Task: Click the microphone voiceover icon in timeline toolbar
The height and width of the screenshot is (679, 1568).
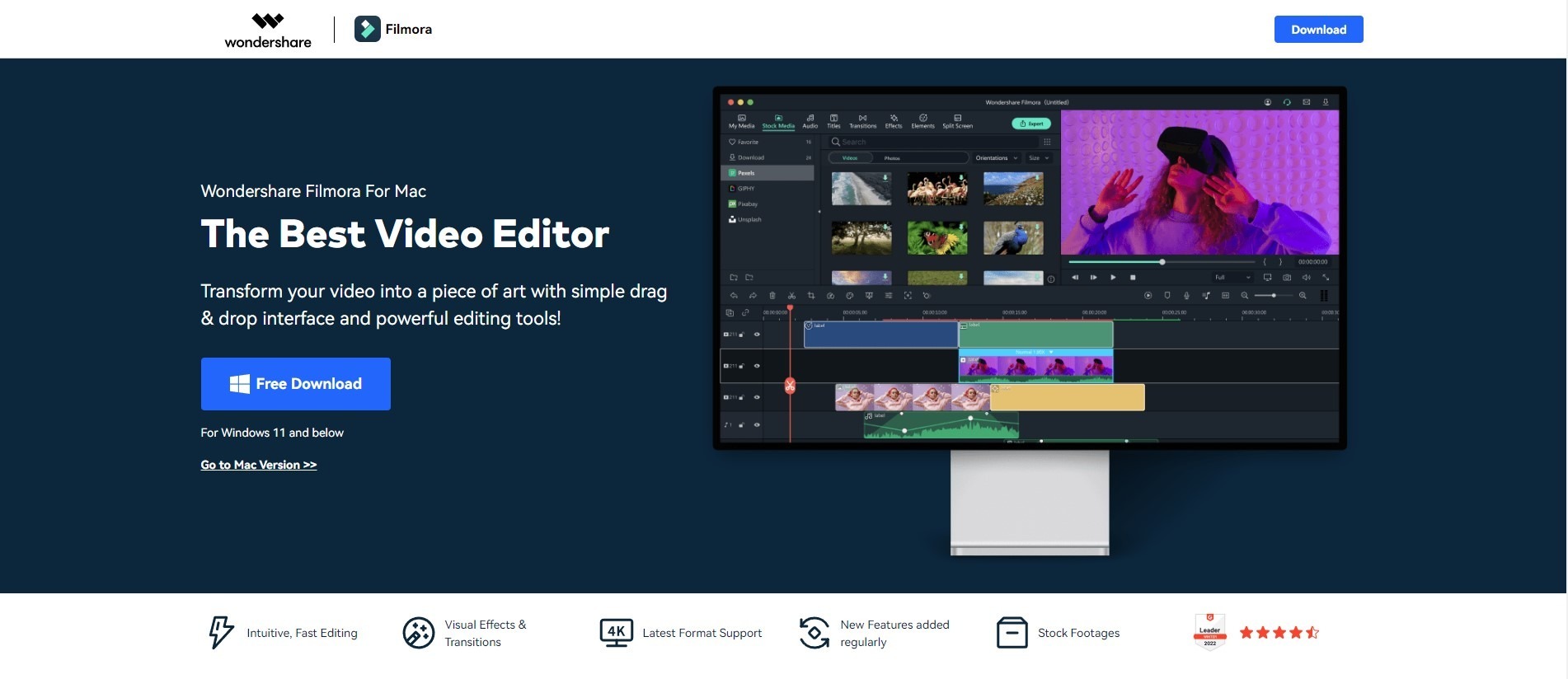Action: pos(1186,296)
